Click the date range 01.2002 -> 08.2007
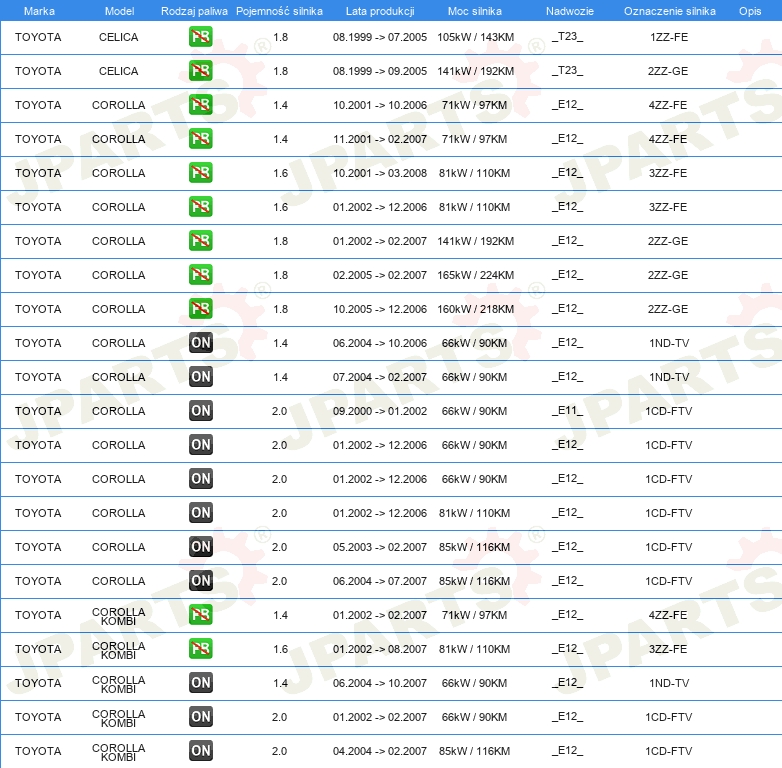Image resolution: width=782 pixels, height=768 pixels. tap(380, 648)
